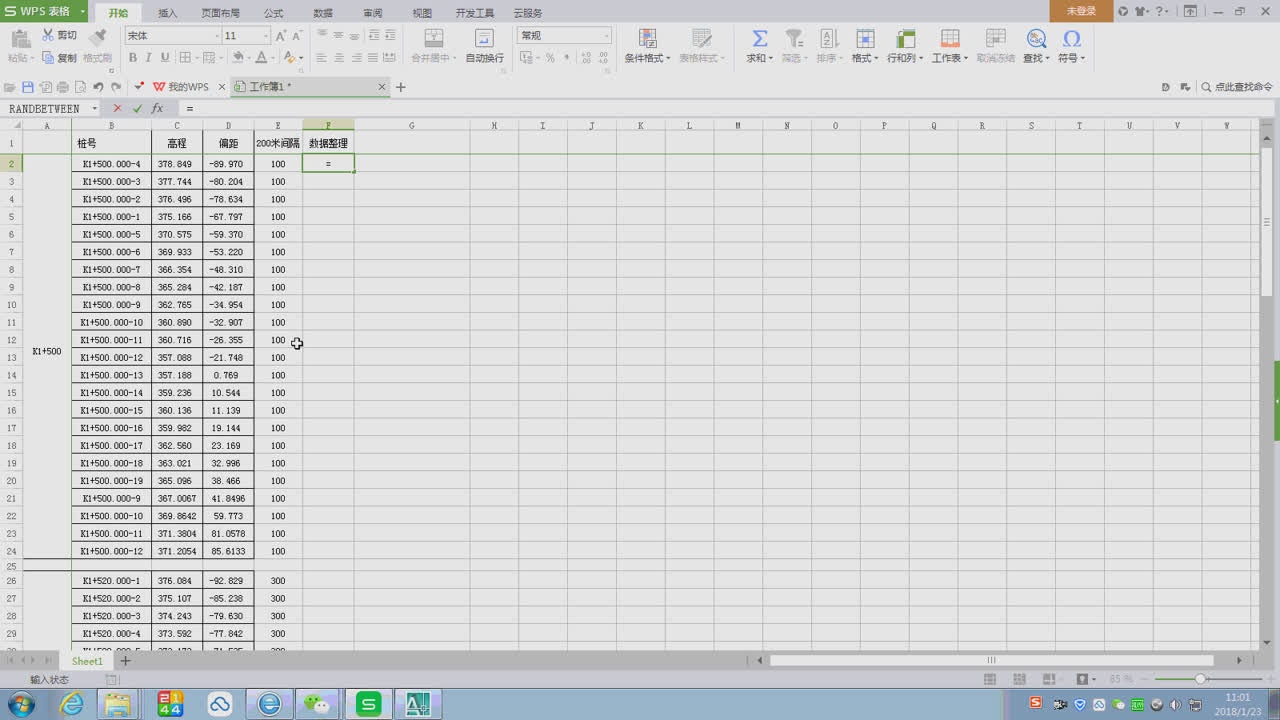Click the horizontal scrollbar thumb

[x=991, y=660]
